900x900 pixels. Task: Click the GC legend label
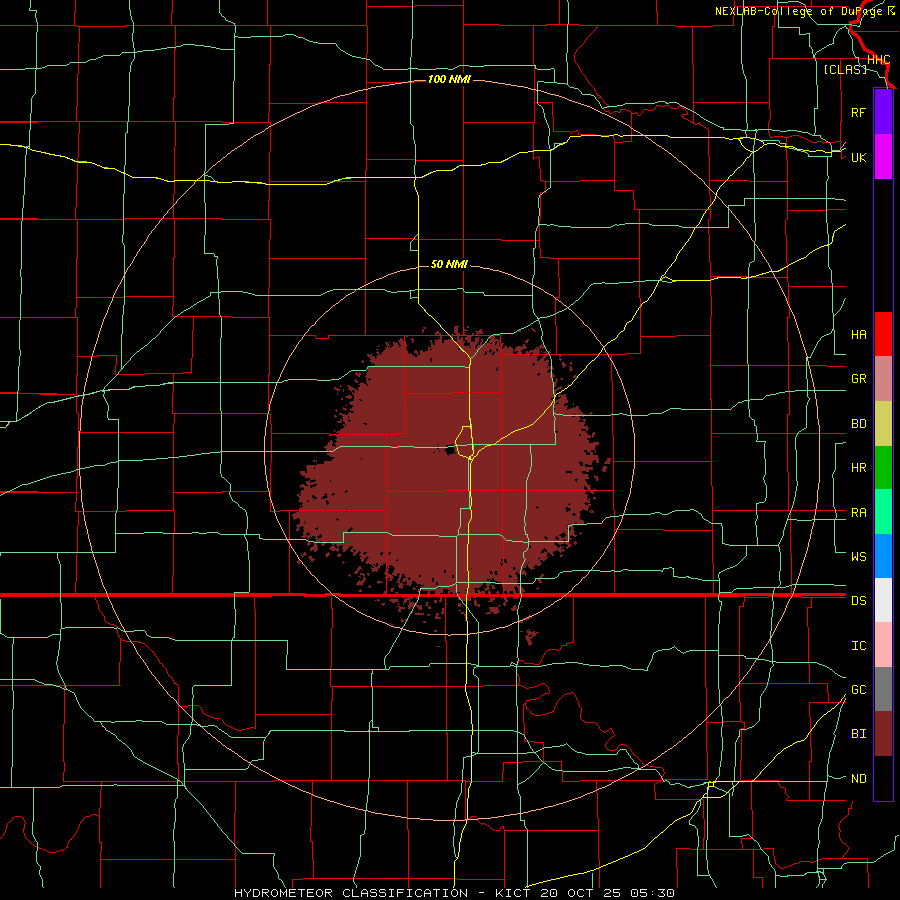[859, 690]
